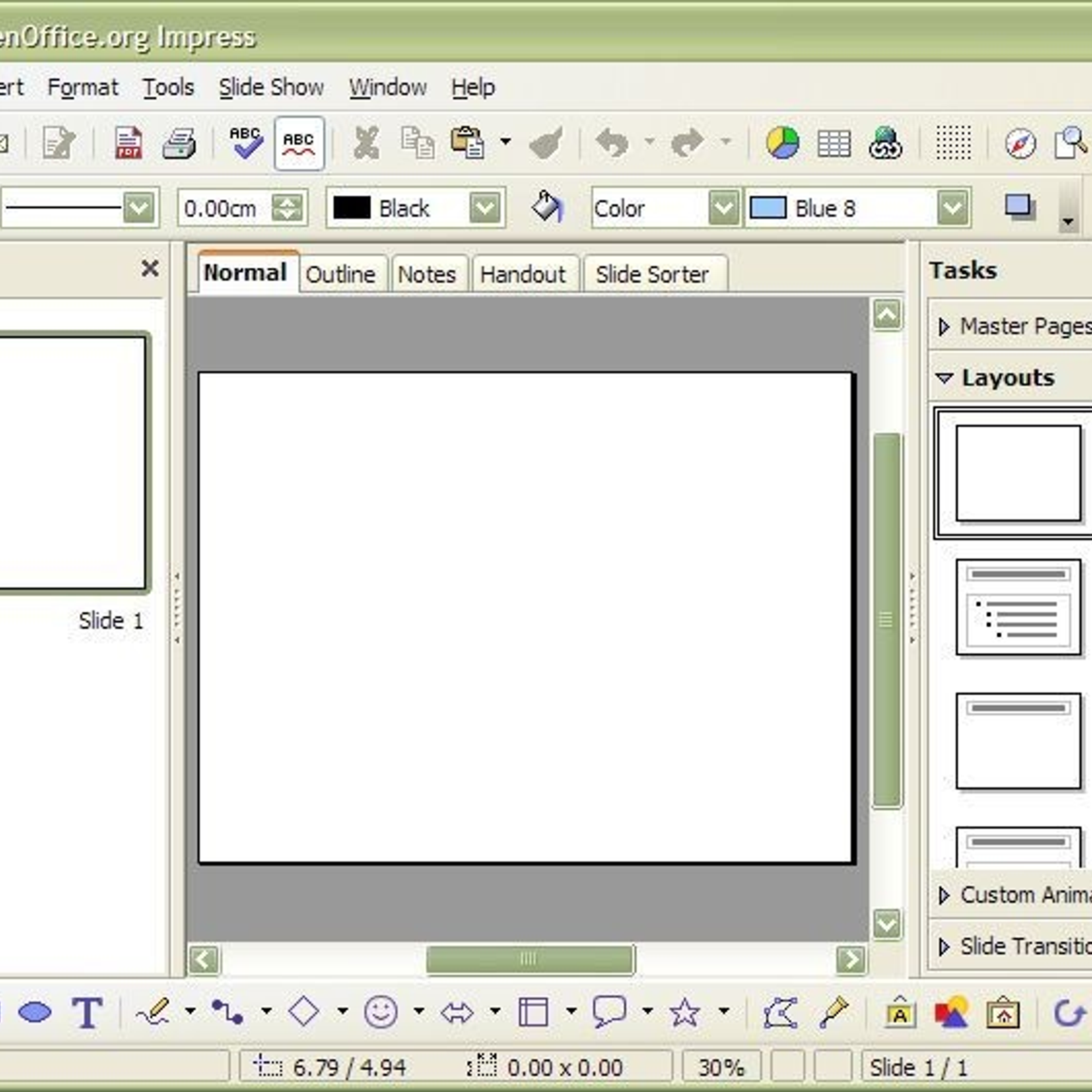Run the Spellcheck tool
Image resolution: width=1092 pixels, height=1092 pixels.
pyautogui.click(x=246, y=143)
